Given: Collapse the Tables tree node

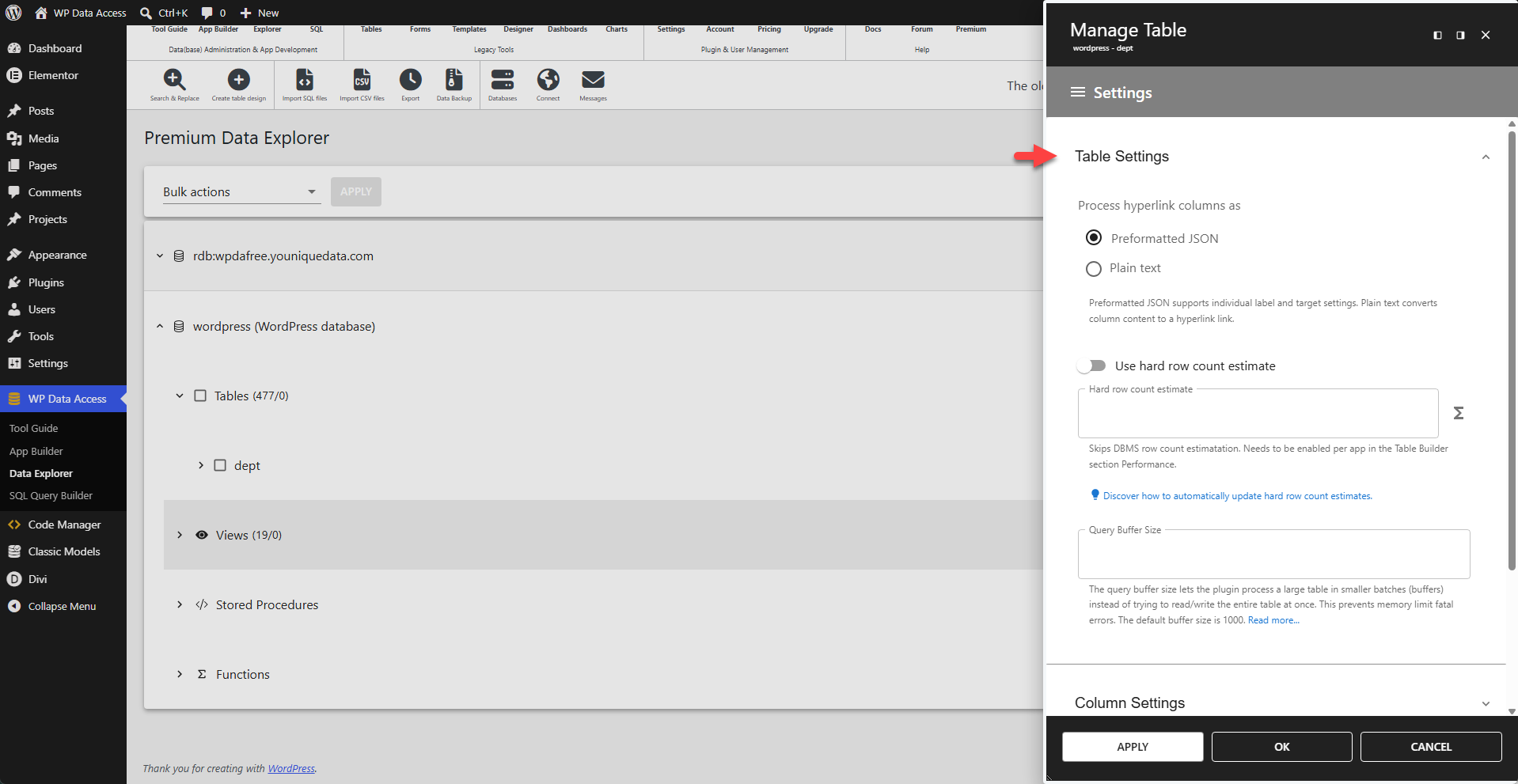Looking at the screenshot, I should (x=180, y=396).
